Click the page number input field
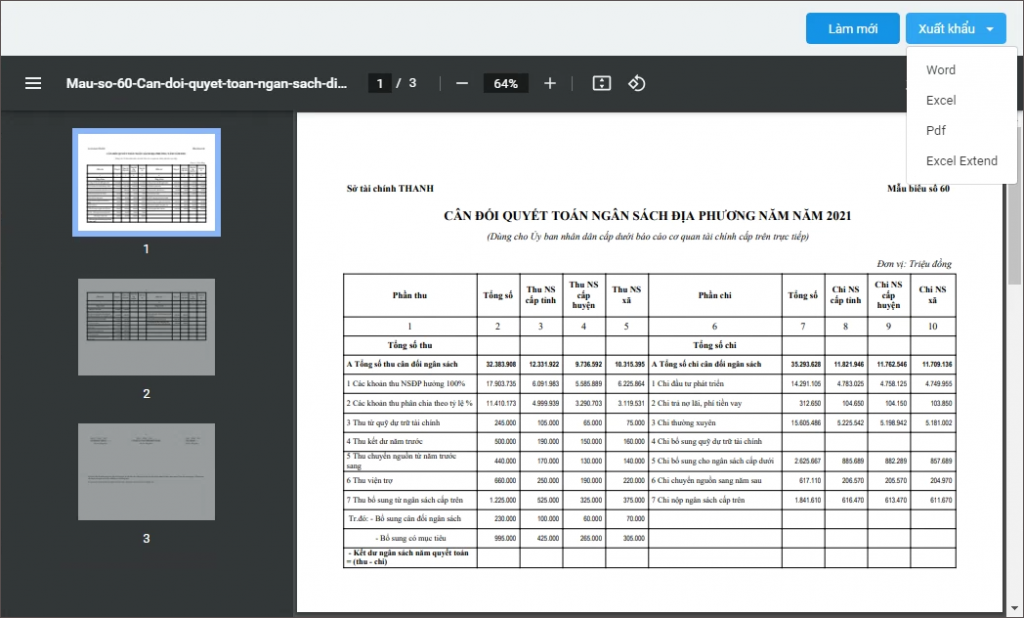 (381, 83)
